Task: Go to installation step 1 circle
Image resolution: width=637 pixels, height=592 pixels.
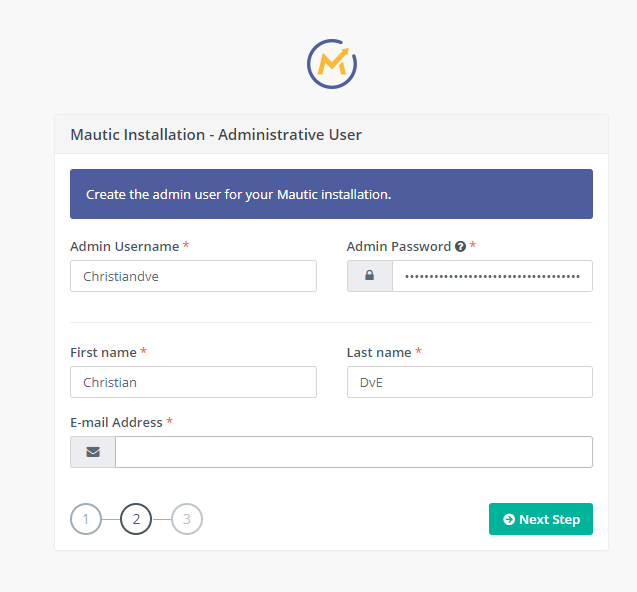Action: click(86, 519)
